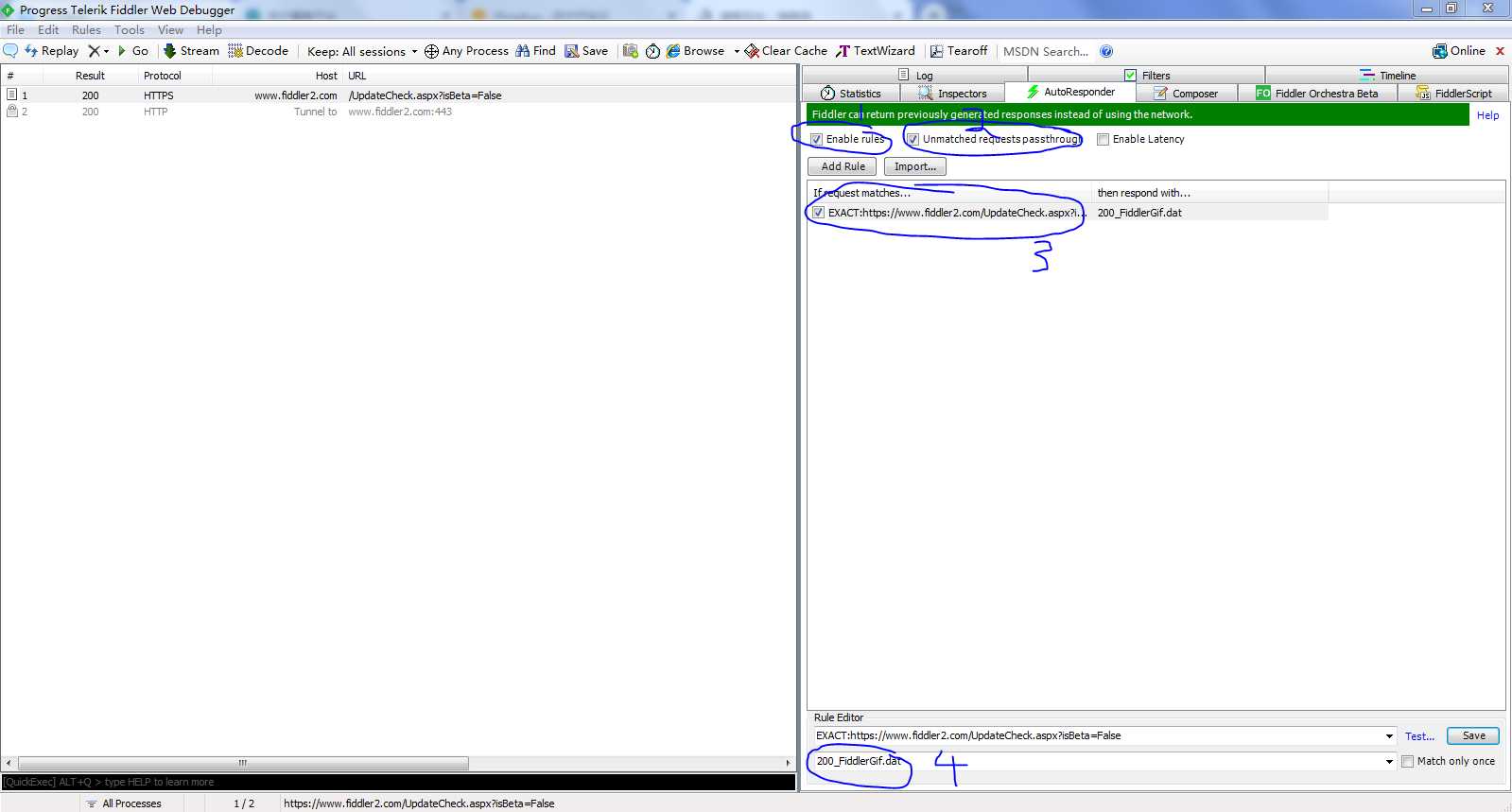This screenshot has width=1512, height=812.
Task: Click Any Process target picker
Action: (x=466, y=51)
